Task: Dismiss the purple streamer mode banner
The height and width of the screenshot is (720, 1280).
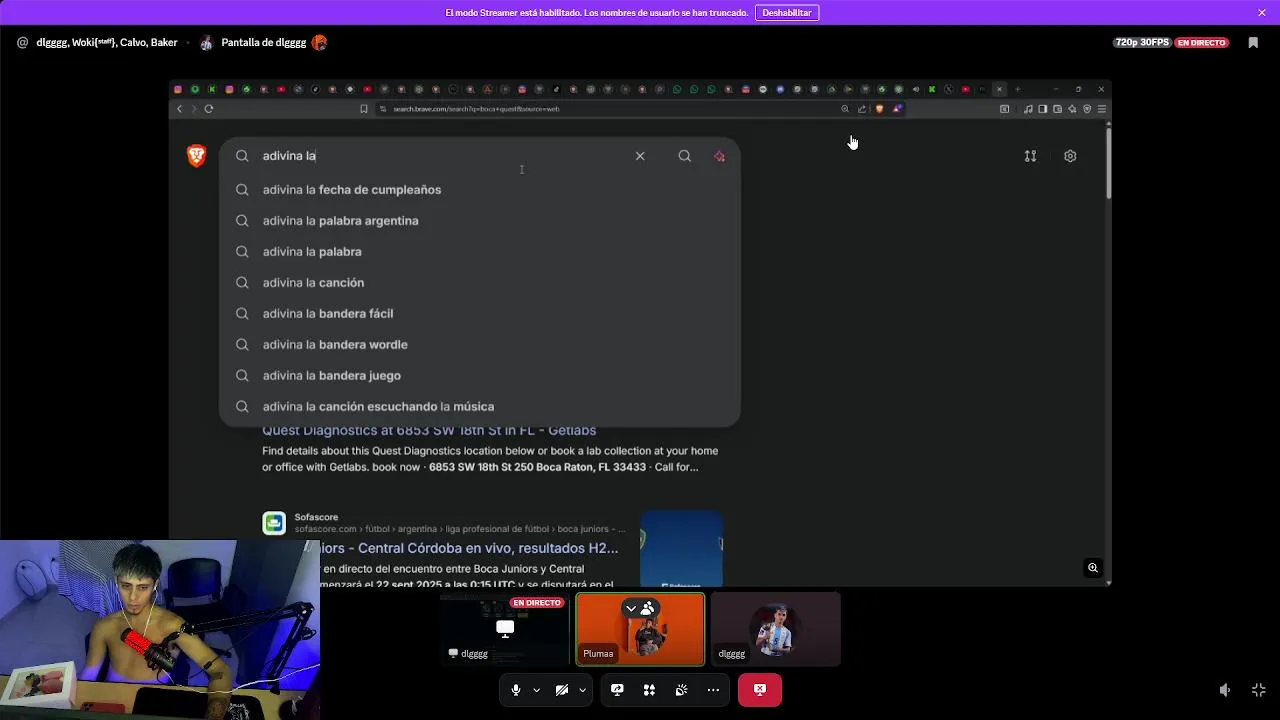Action: [1262, 13]
